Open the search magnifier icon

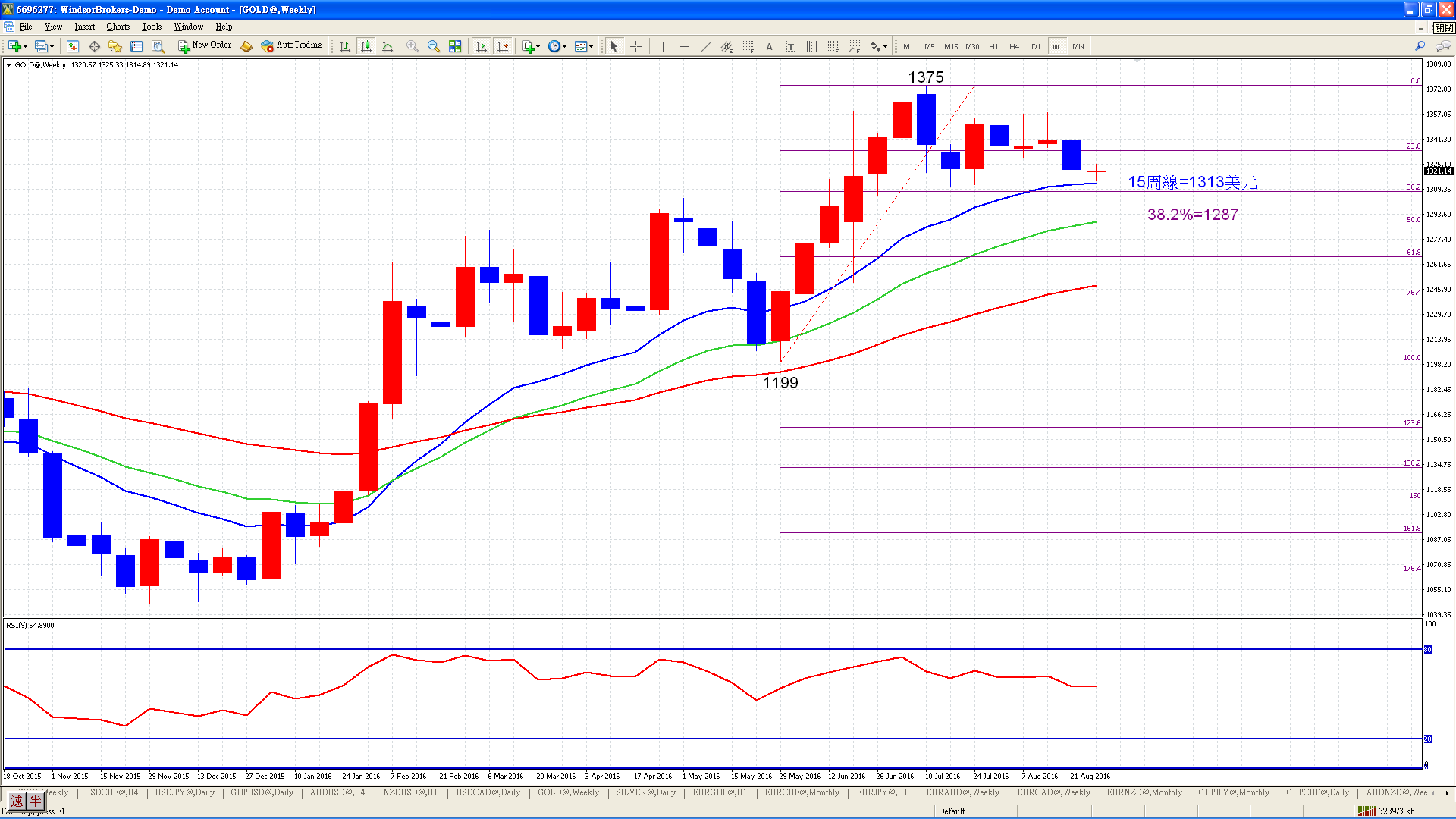click(1420, 46)
